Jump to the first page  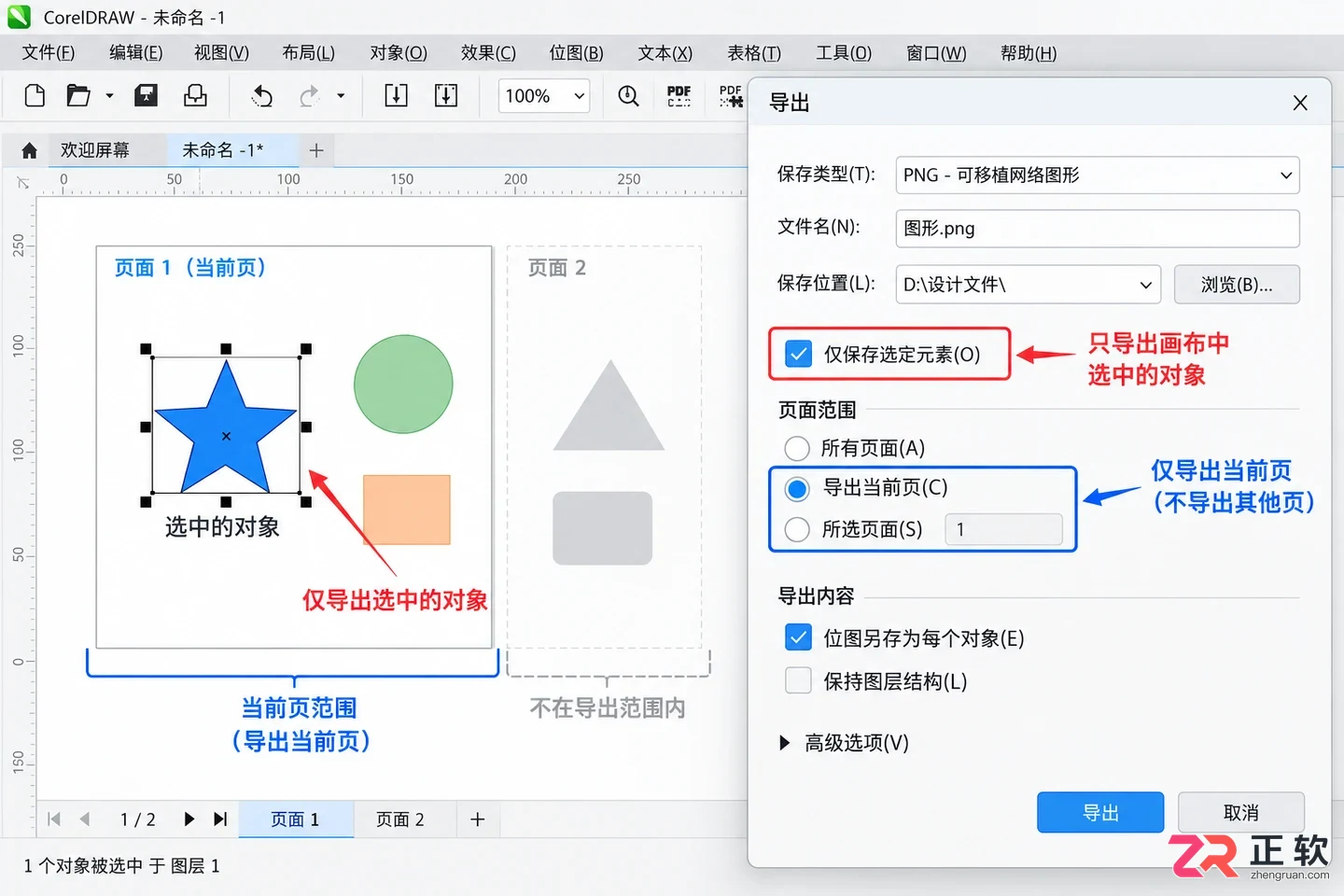click(54, 819)
